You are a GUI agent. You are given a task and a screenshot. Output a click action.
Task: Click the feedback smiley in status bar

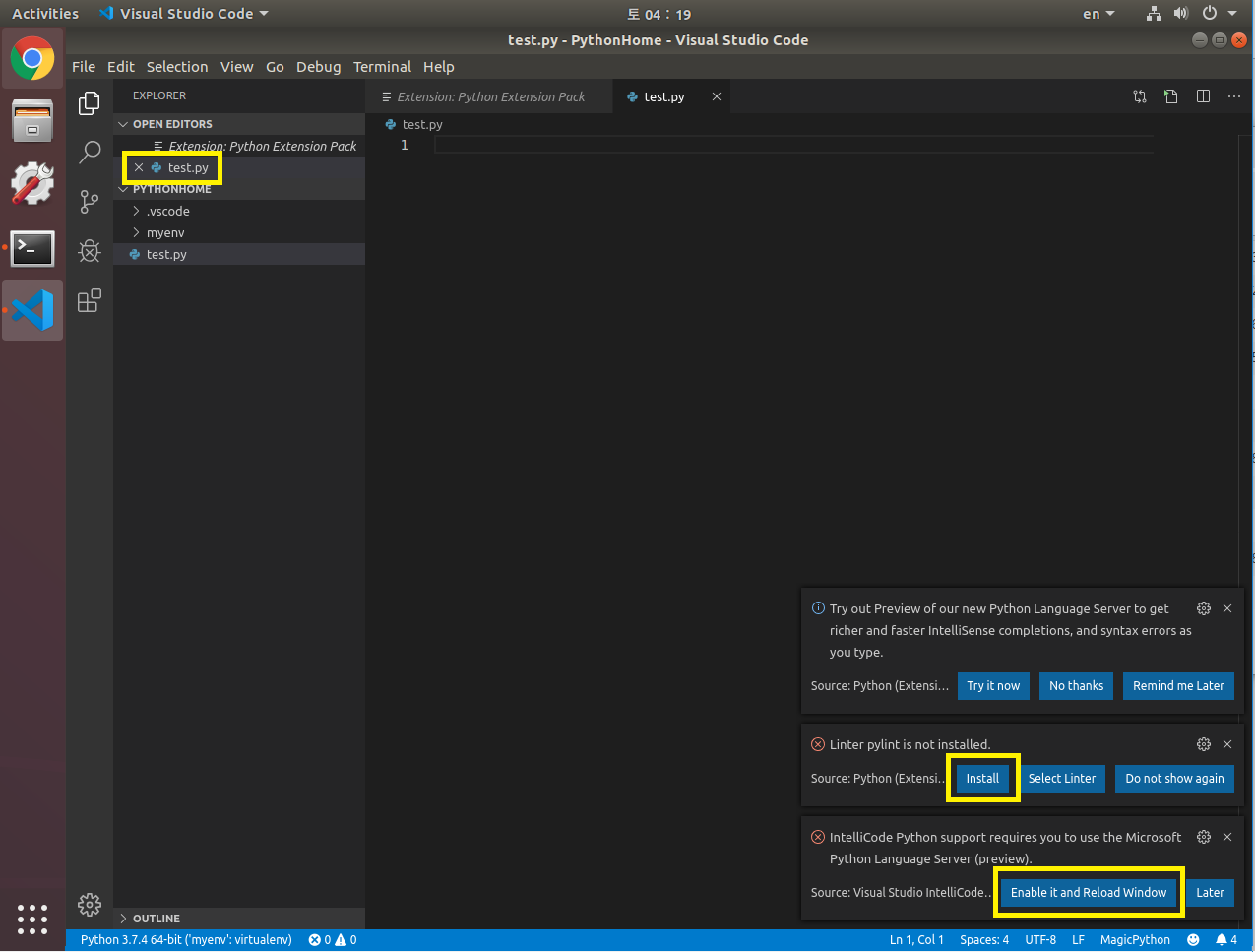pyautogui.click(x=1193, y=940)
